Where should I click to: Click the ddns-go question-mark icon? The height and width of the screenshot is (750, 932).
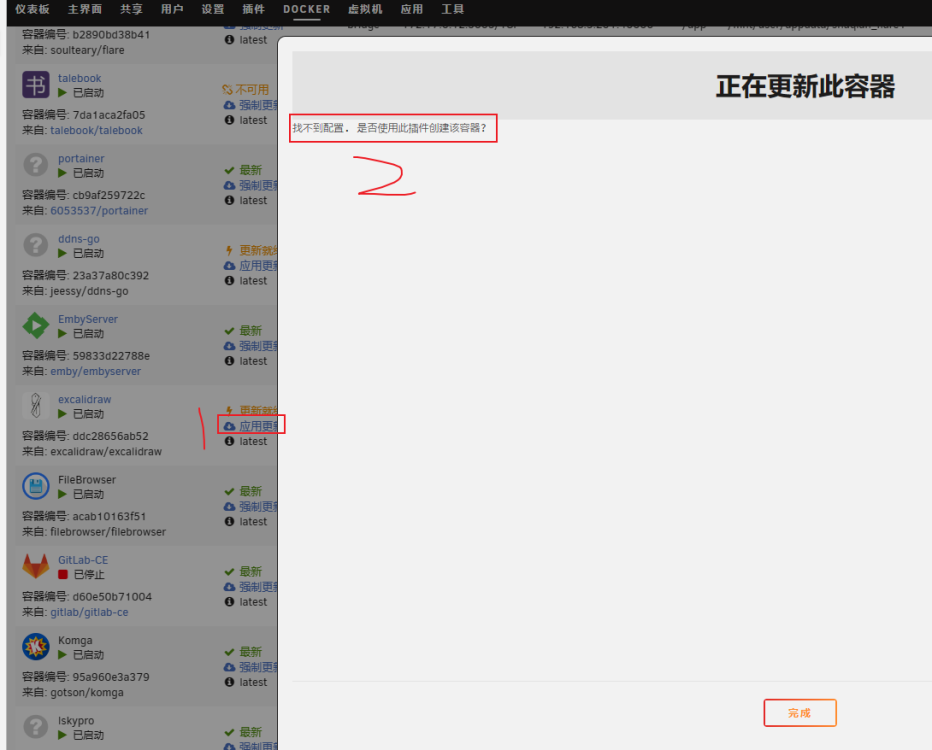coord(36,245)
